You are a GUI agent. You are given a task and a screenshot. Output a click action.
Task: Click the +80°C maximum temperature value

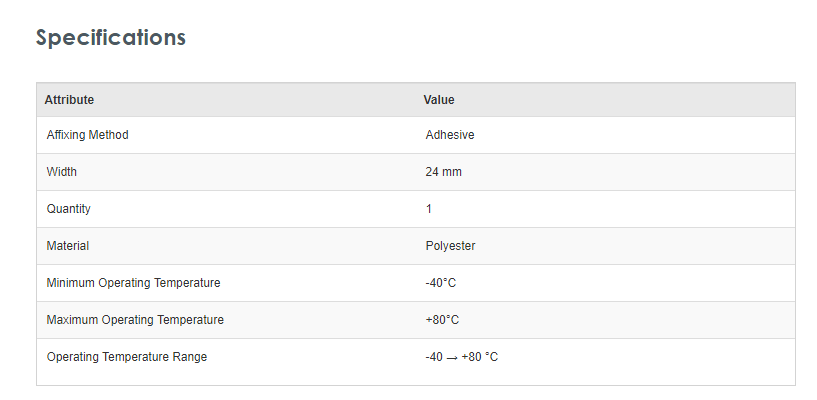[442, 320]
